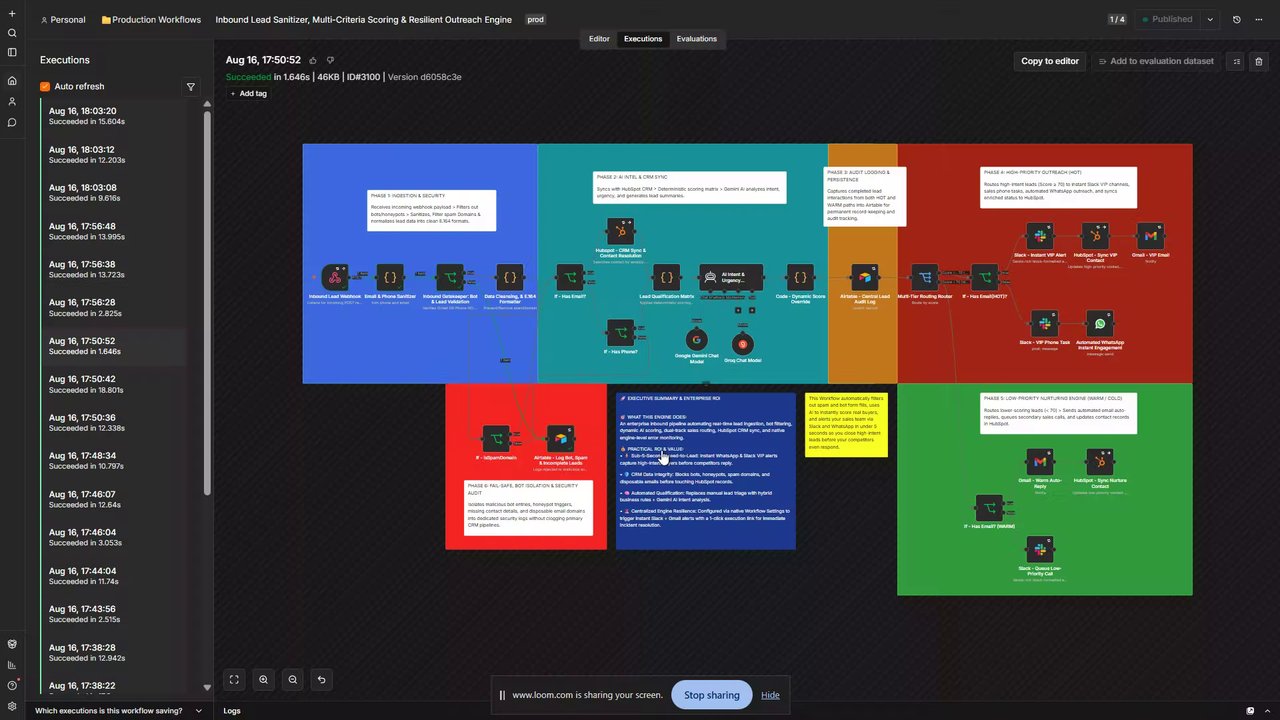
Task: Open workflow version history clock icon
Action: [1236, 19]
